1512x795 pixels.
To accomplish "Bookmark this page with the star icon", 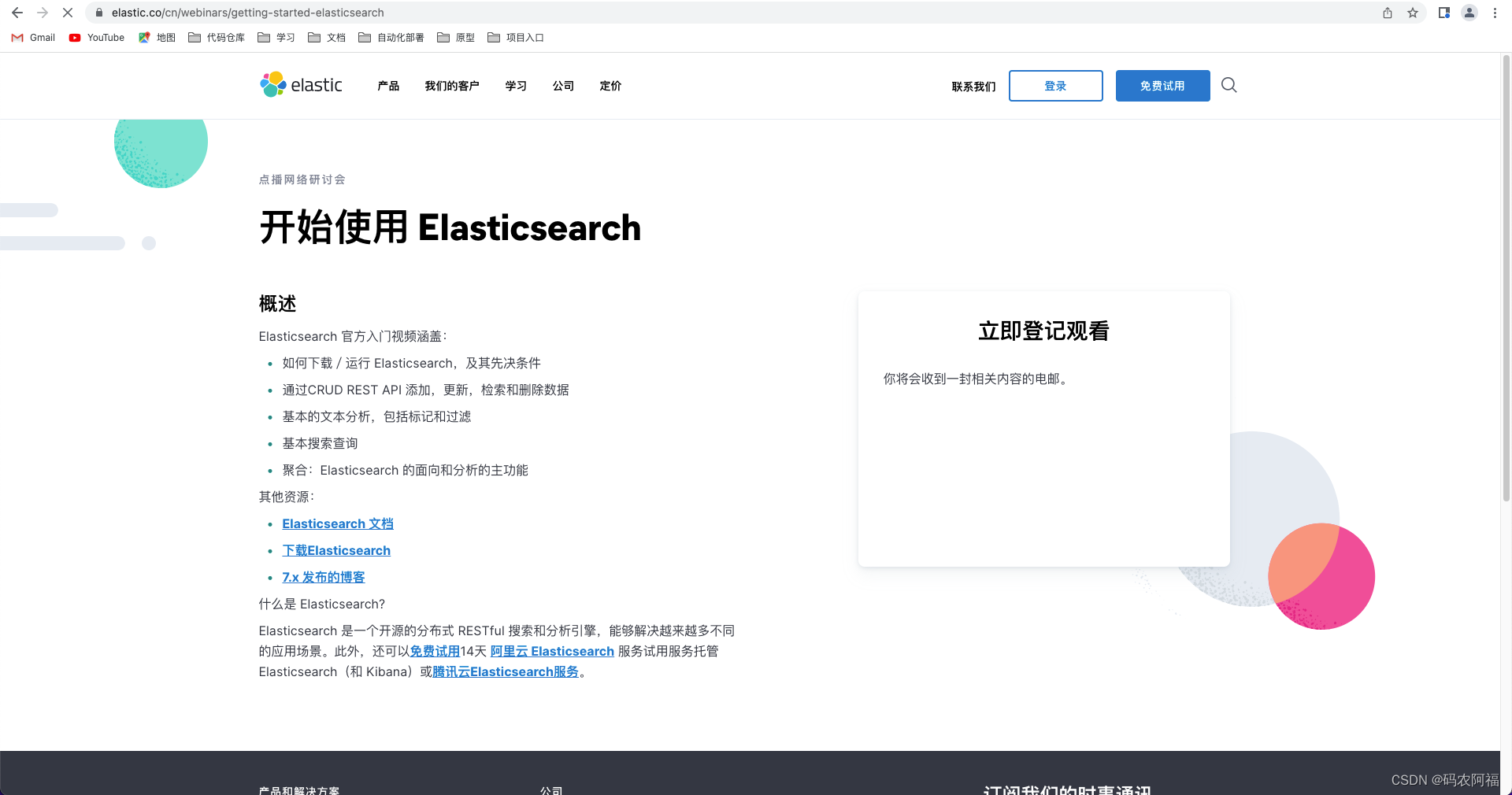I will [x=1413, y=13].
